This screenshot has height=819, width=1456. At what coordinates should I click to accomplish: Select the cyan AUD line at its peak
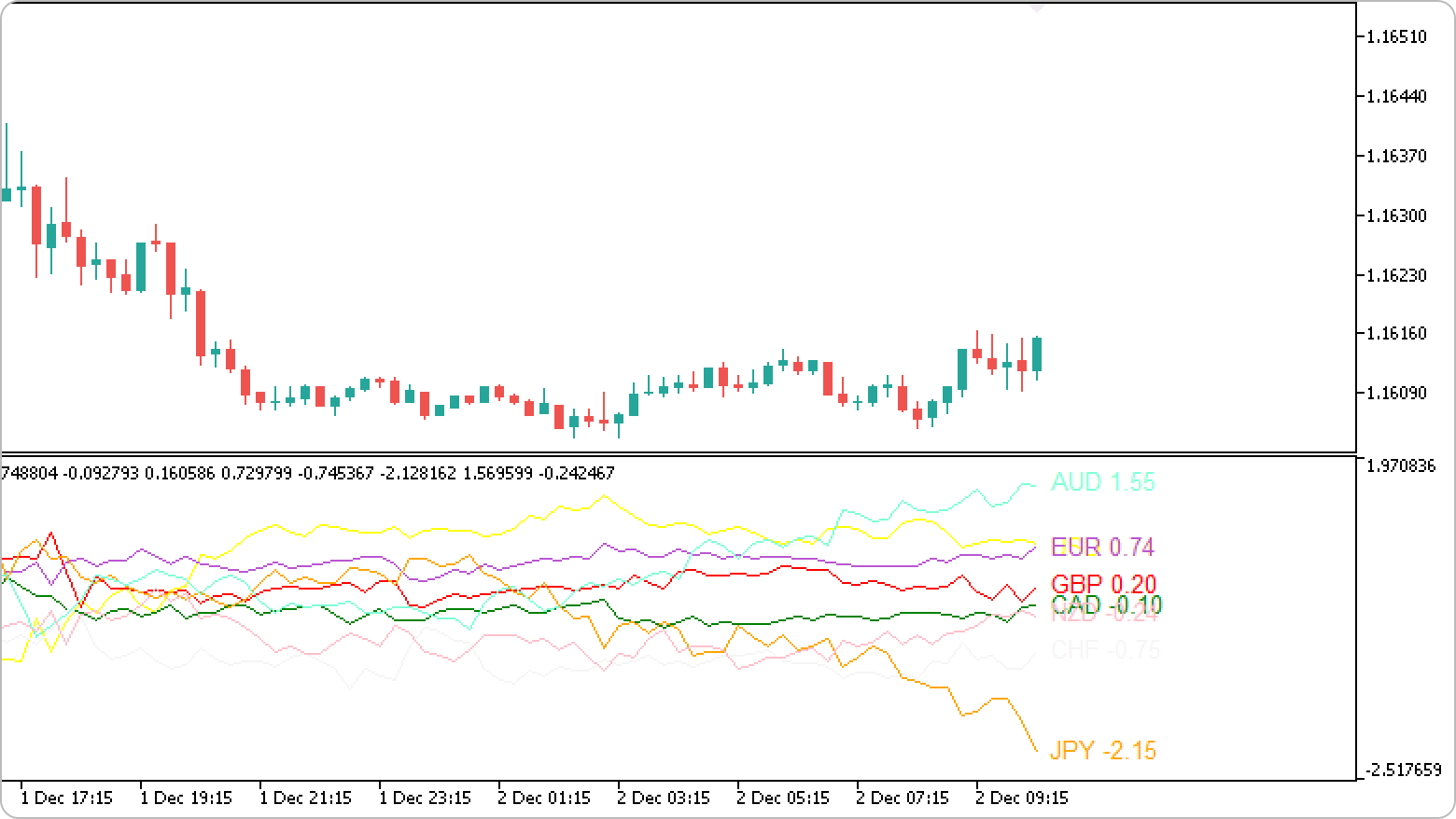pyautogui.click(x=1027, y=485)
